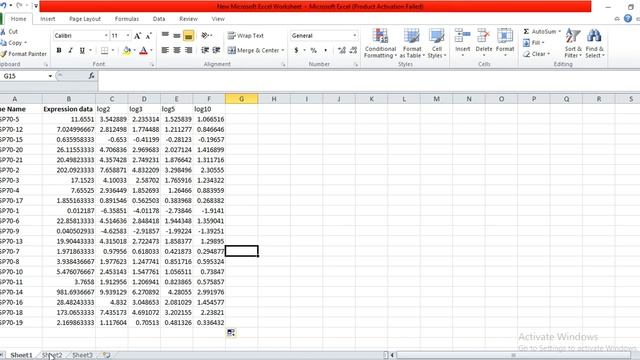The width and height of the screenshot is (640, 360).
Task: Expand Merge & Center dropdown arrow
Action: tap(282, 50)
